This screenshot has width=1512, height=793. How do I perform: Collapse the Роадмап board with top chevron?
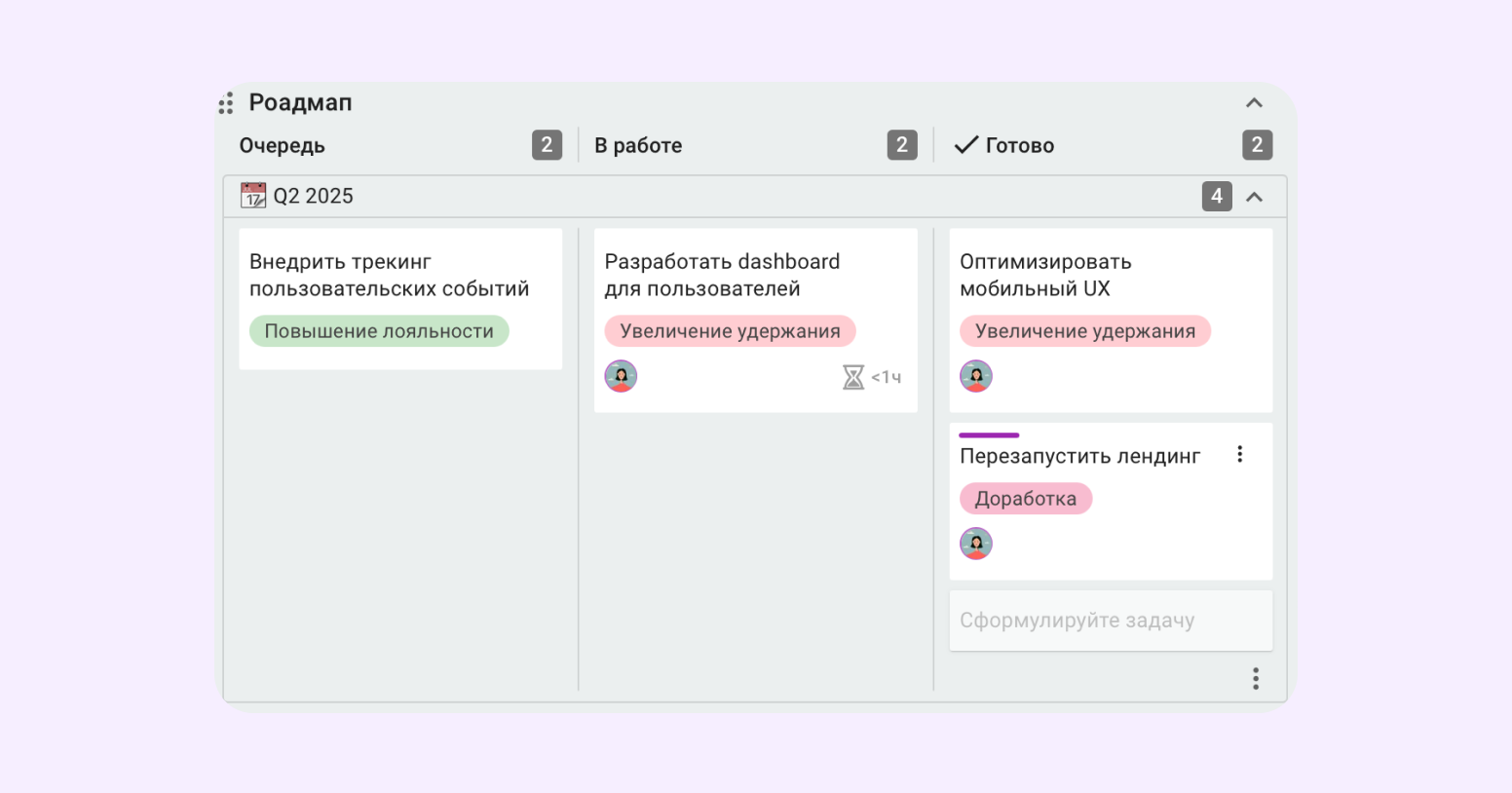(1254, 103)
